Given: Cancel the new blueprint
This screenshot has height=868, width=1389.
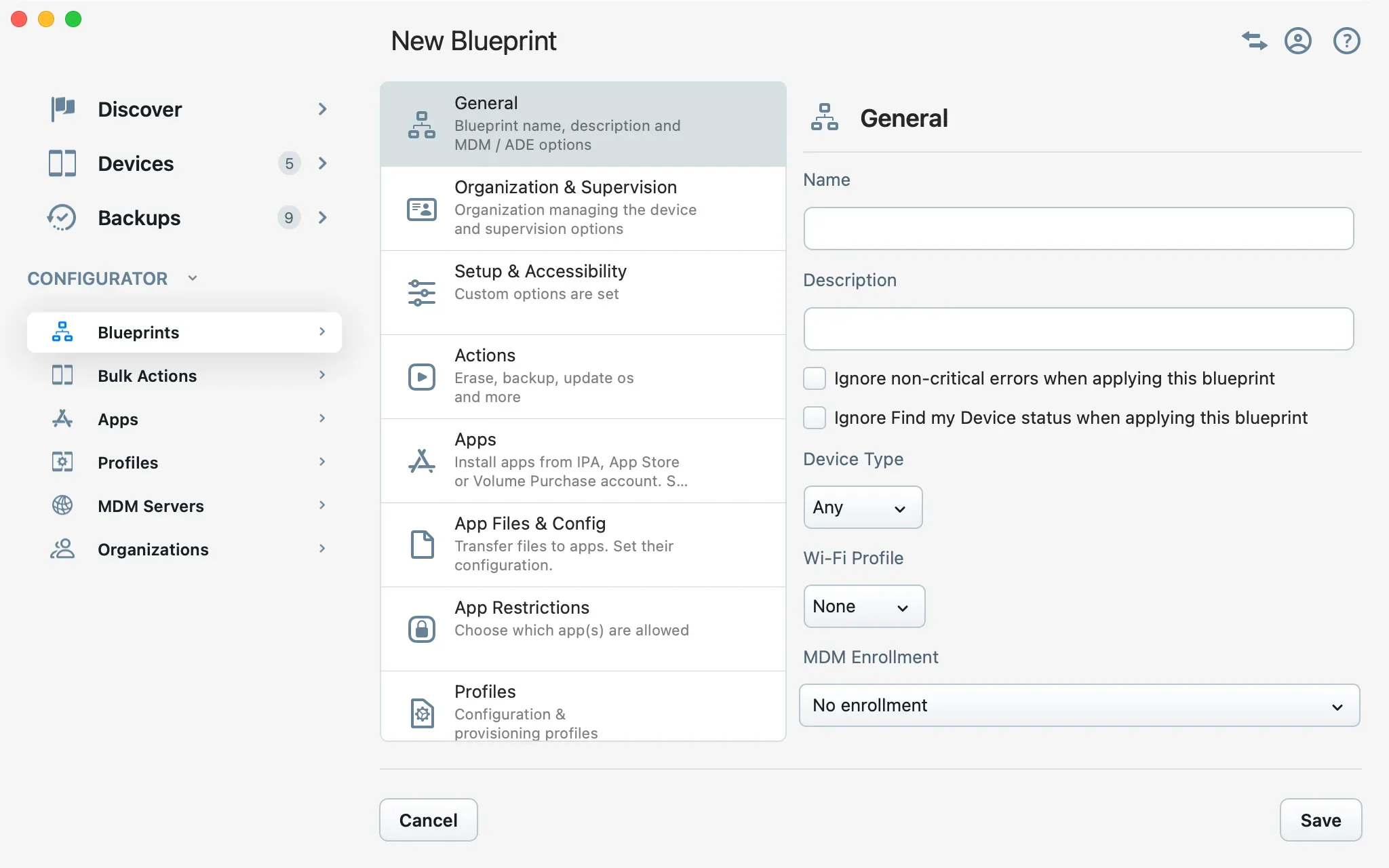Looking at the screenshot, I should 427,819.
